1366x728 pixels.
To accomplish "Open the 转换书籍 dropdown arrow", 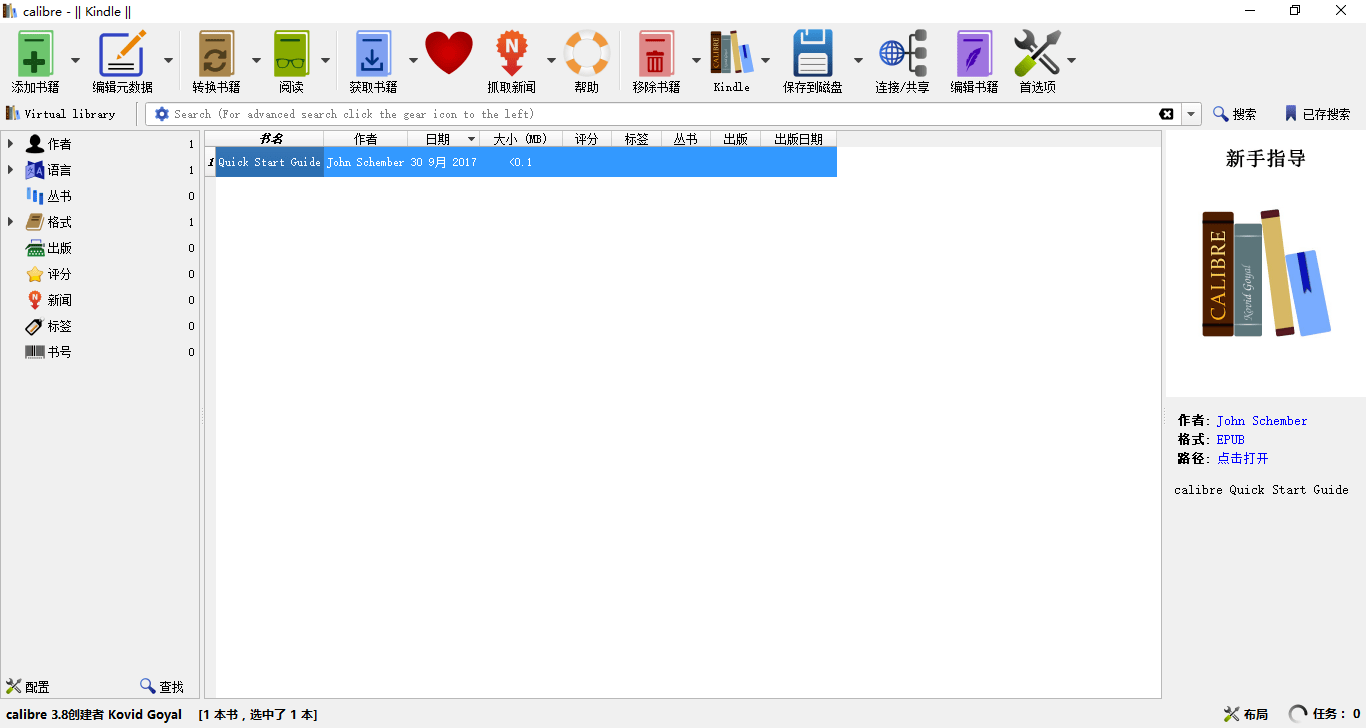I will point(256,60).
